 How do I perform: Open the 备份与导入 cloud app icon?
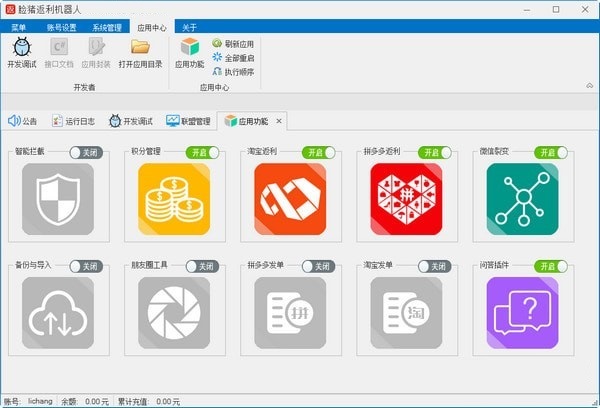[x=58, y=313]
